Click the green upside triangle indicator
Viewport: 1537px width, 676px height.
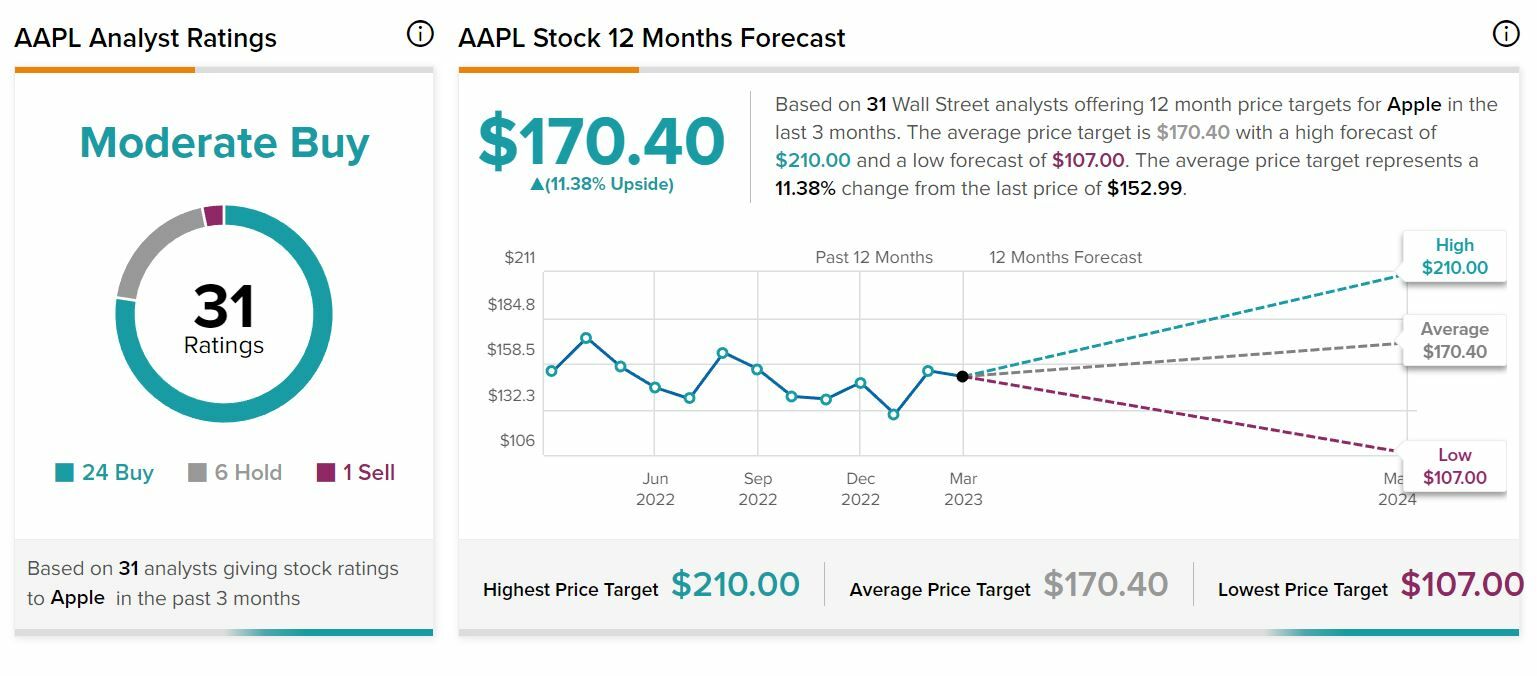537,184
